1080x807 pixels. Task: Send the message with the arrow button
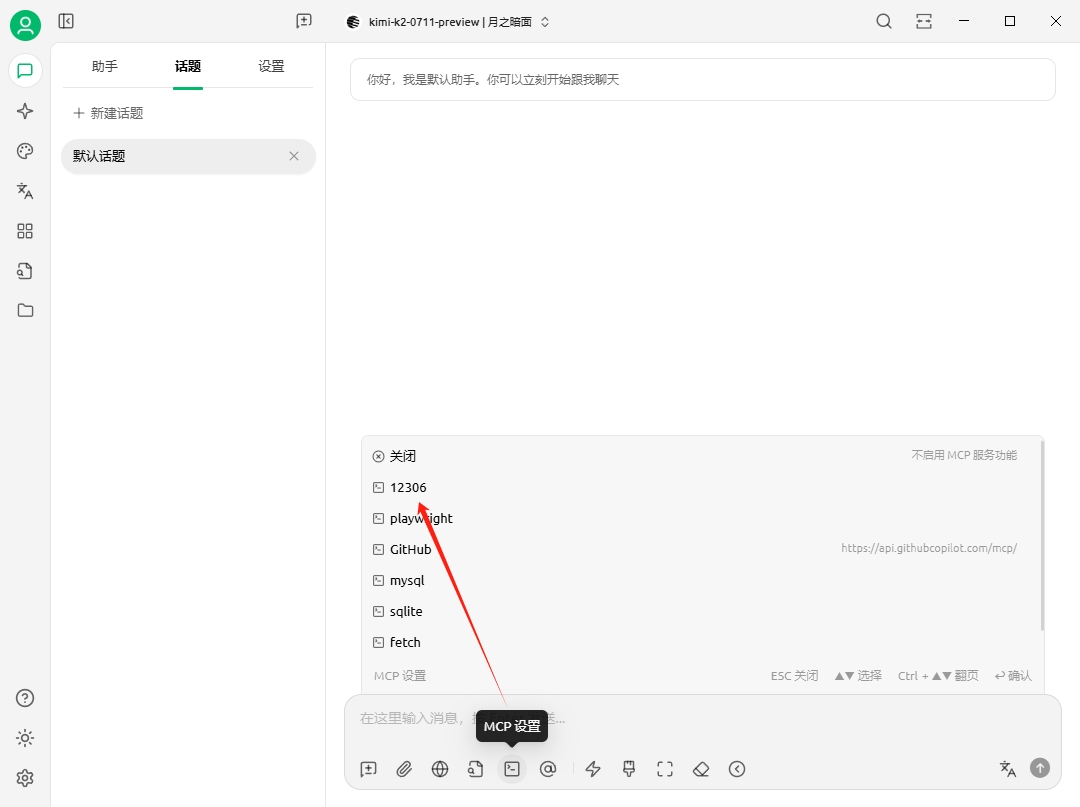(x=1040, y=768)
